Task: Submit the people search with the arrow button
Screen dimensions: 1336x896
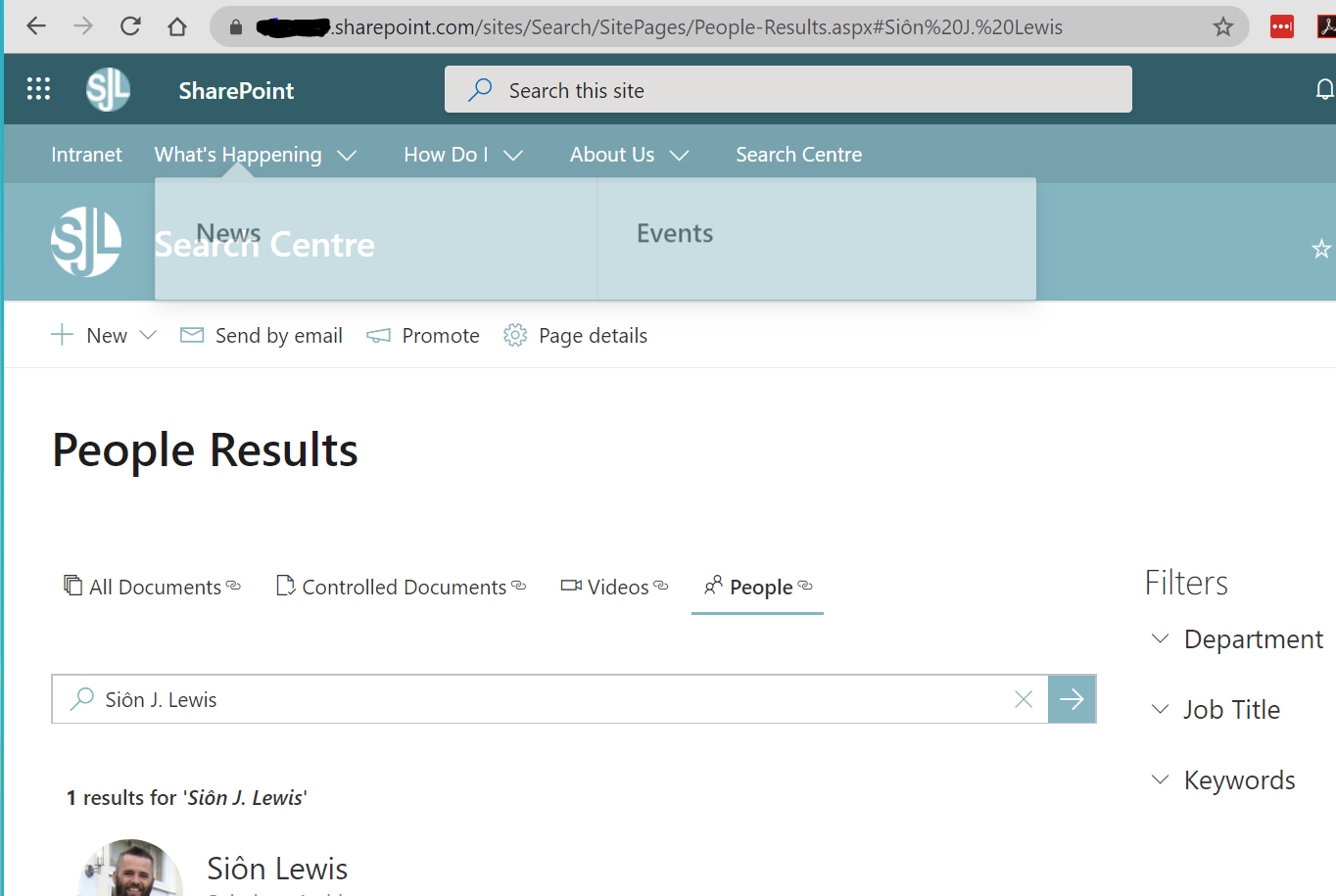Action: pyautogui.click(x=1072, y=699)
